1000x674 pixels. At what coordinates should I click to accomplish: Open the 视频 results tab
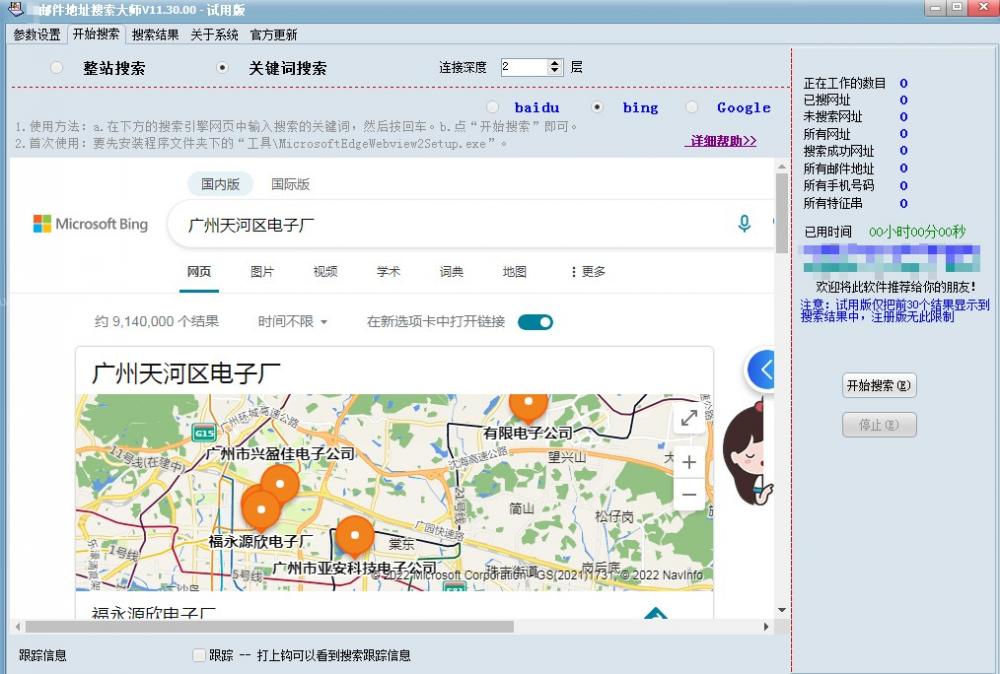[325, 272]
